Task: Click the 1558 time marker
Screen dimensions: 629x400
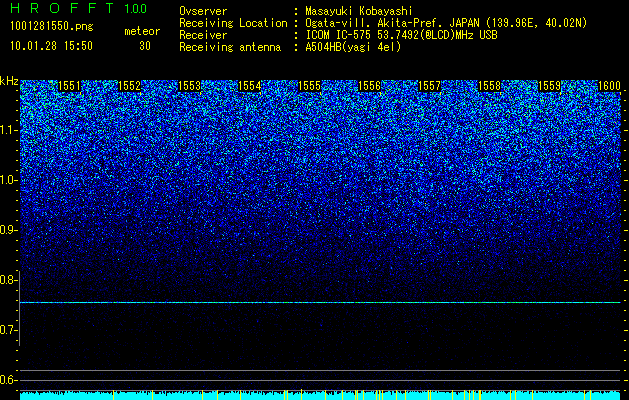Action: pyautogui.click(x=490, y=86)
